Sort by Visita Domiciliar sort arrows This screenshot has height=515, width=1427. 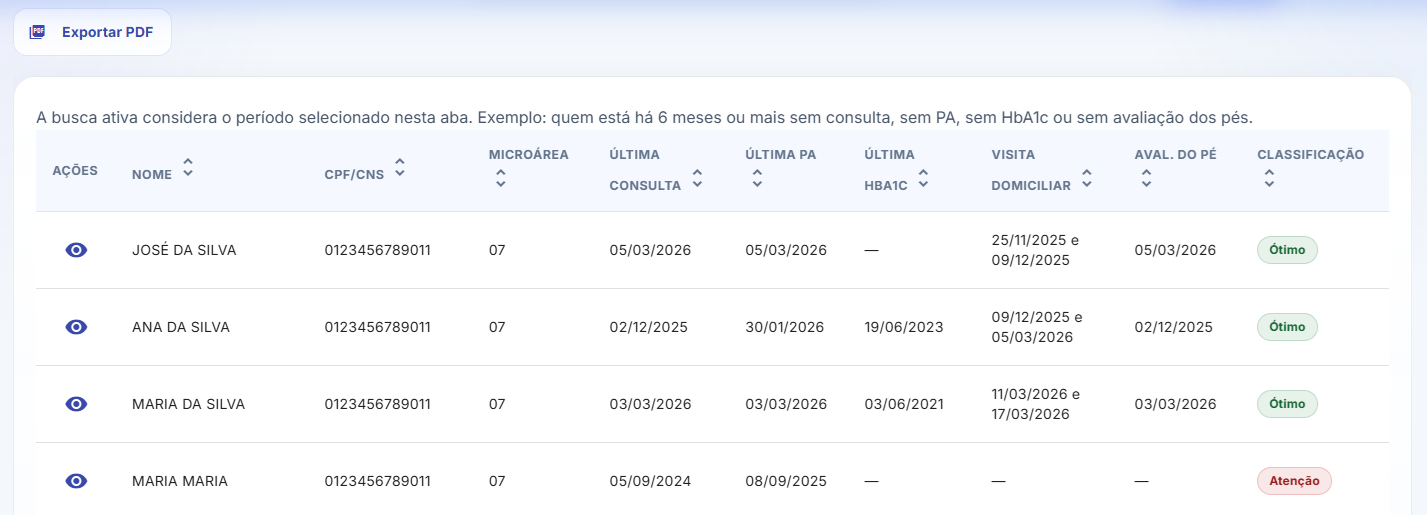[1086, 180]
